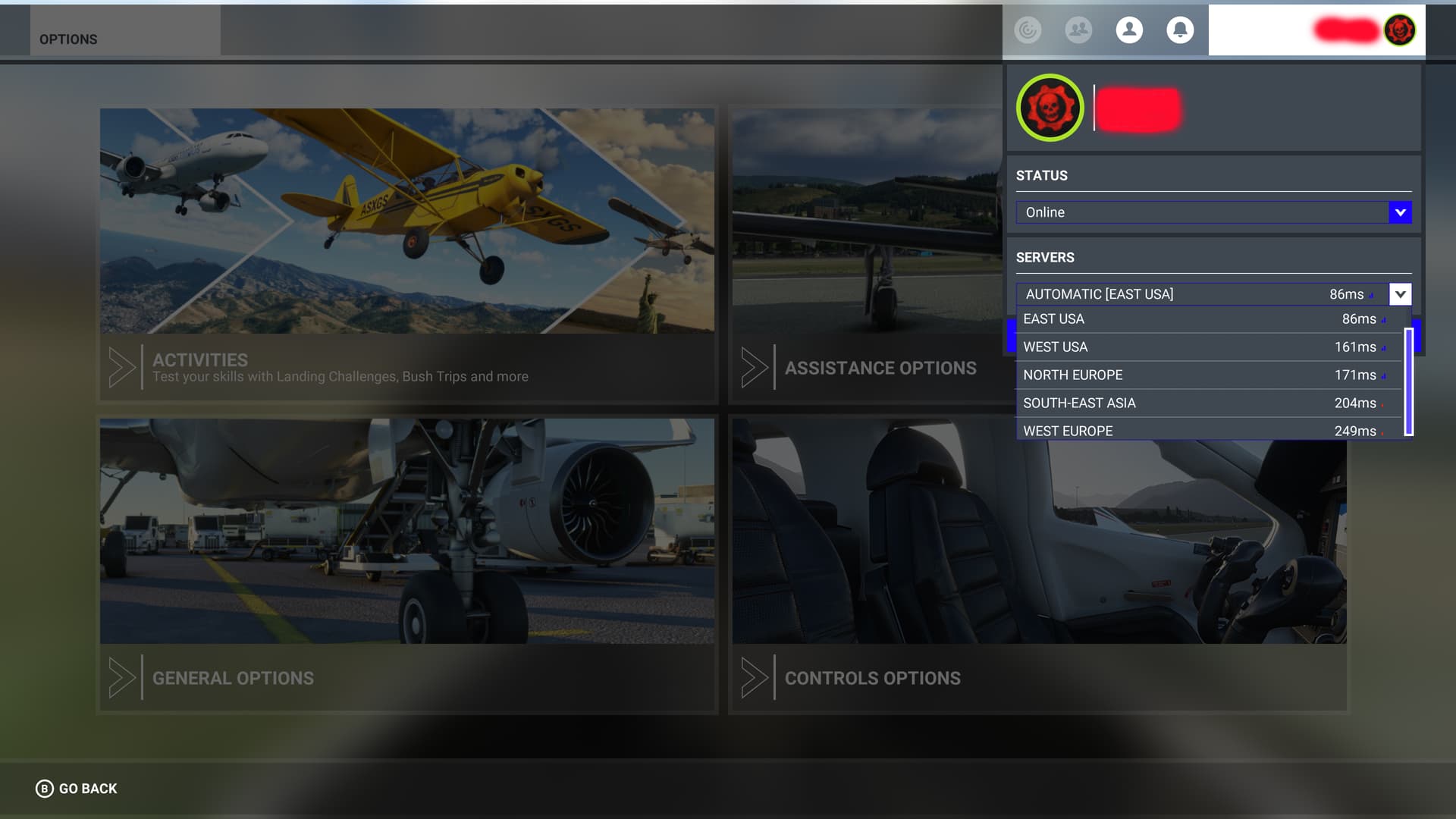Collapse the servers dropdown arrow
The width and height of the screenshot is (1456, 819).
[x=1400, y=294]
